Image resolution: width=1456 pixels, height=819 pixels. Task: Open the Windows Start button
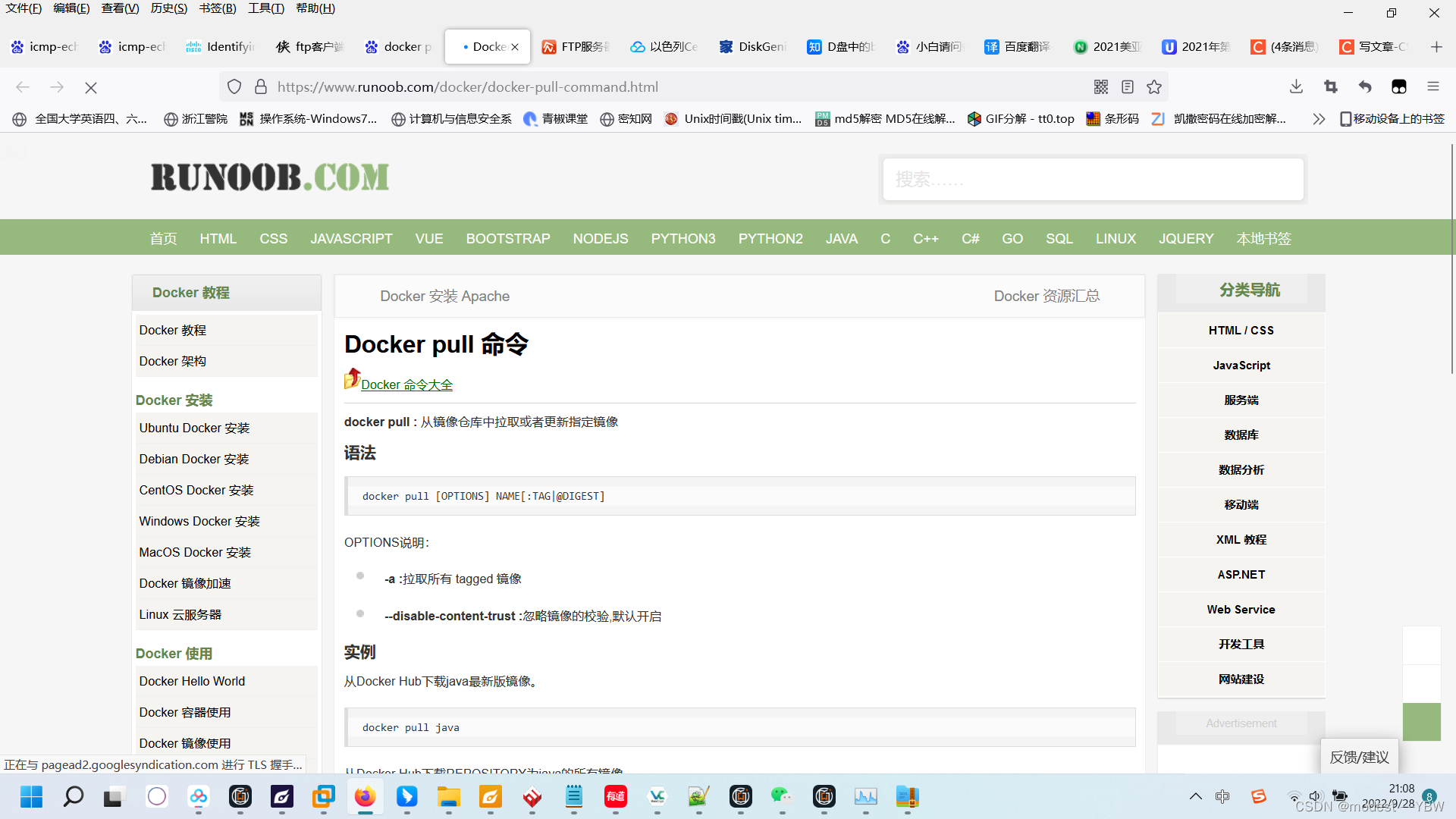(x=31, y=797)
